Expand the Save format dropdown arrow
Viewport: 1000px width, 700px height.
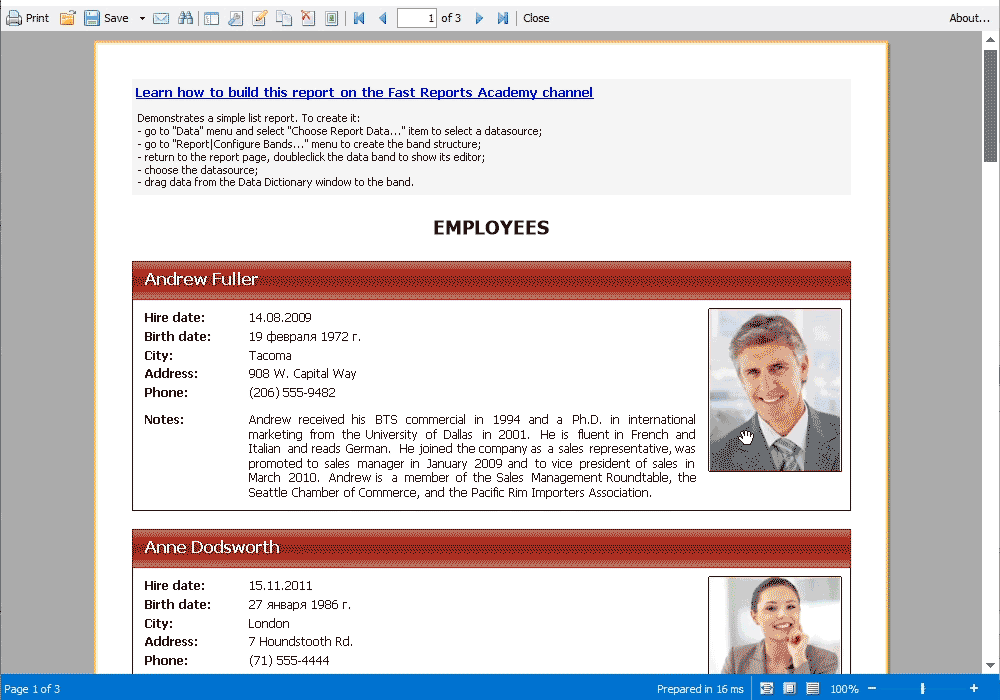(x=142, y=18)
